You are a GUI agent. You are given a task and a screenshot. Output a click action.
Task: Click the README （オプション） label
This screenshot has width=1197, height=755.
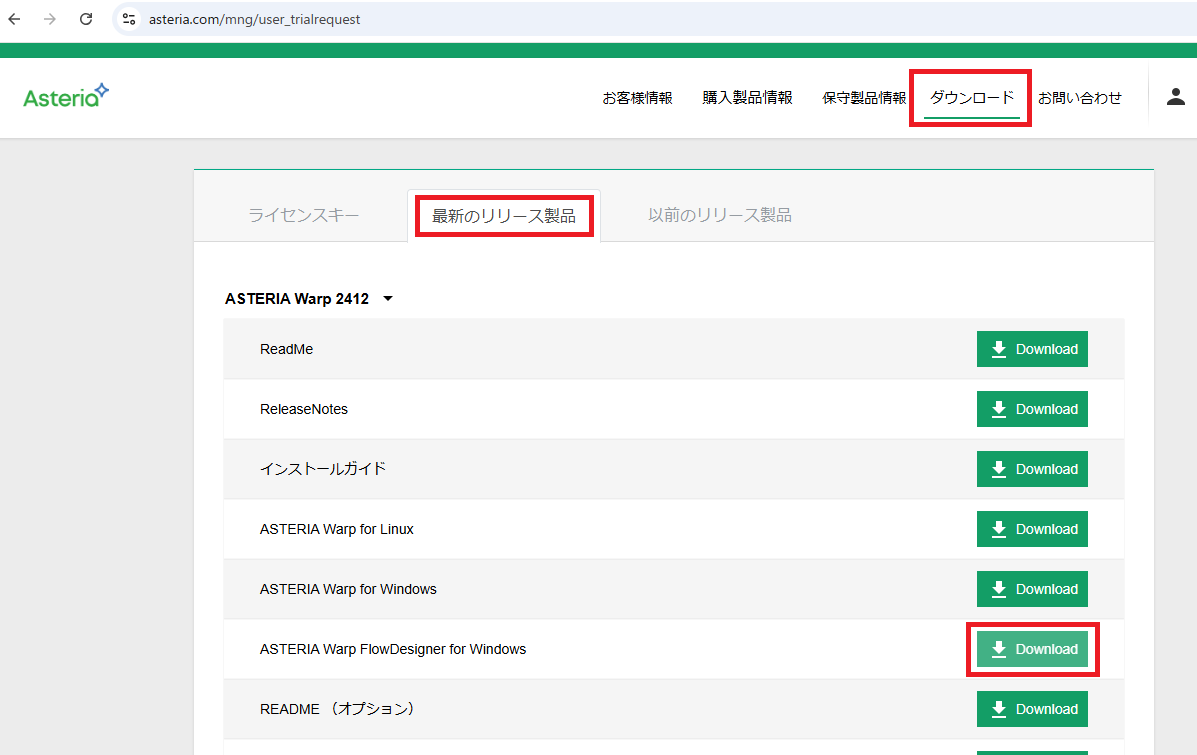click(337, 709)
